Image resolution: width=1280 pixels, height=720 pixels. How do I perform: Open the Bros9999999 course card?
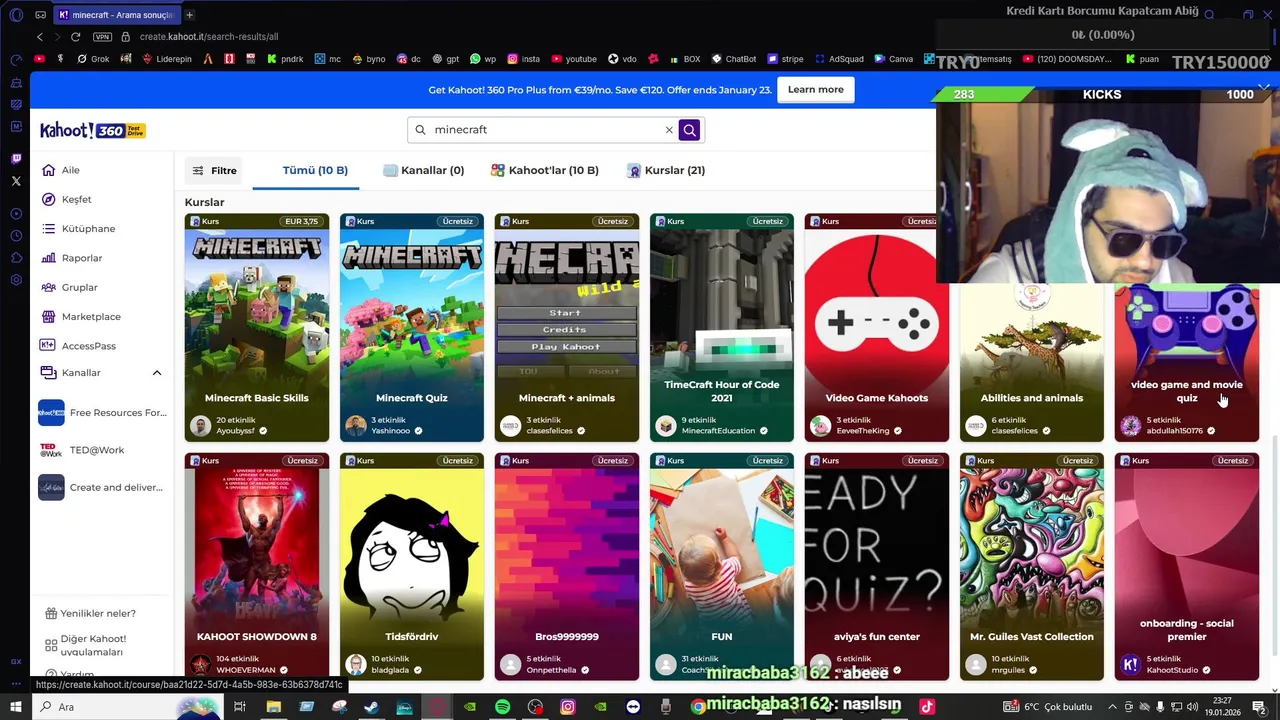click(x=567, y=567)
